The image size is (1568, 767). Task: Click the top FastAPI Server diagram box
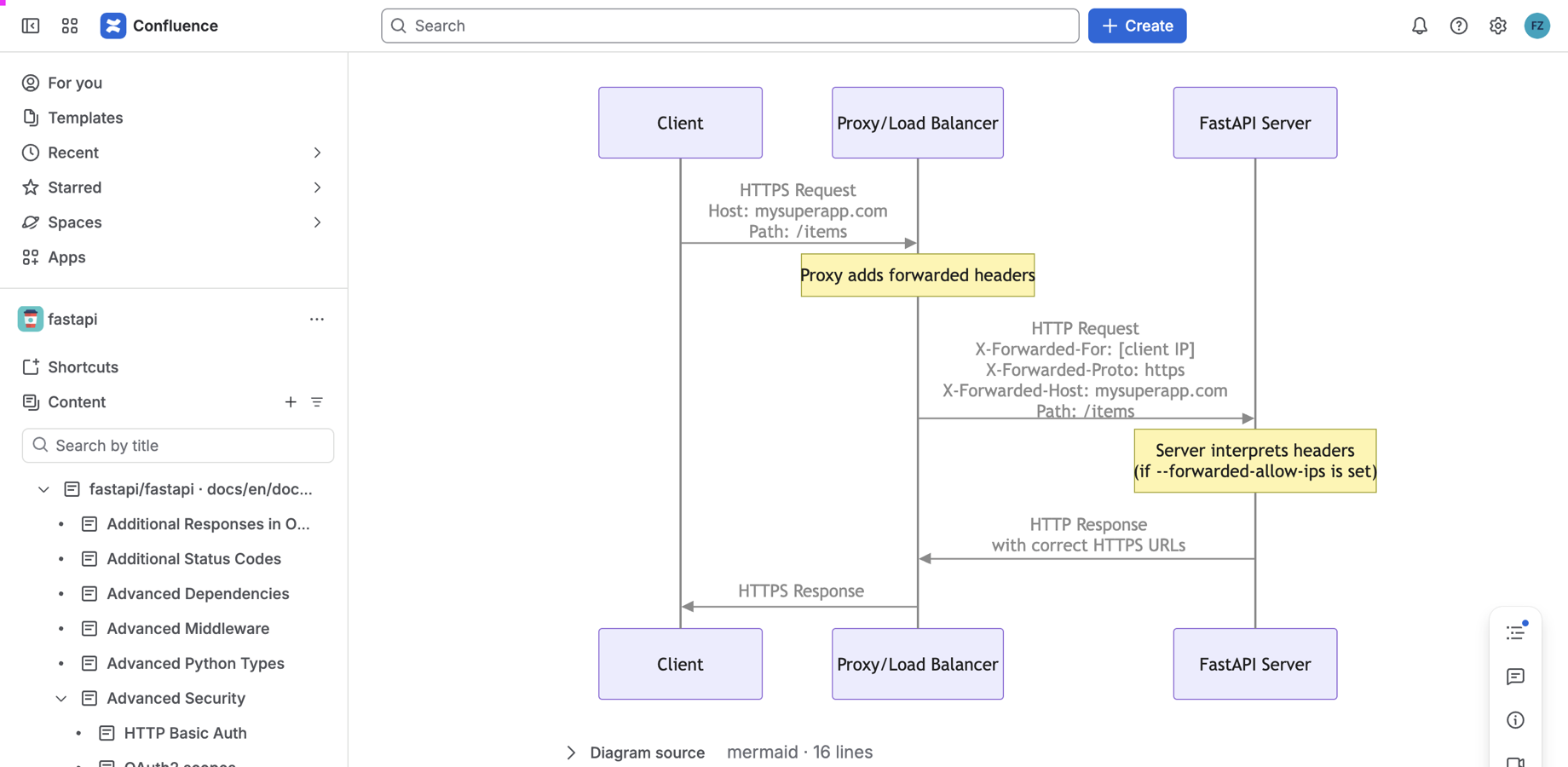[1255, 123]
